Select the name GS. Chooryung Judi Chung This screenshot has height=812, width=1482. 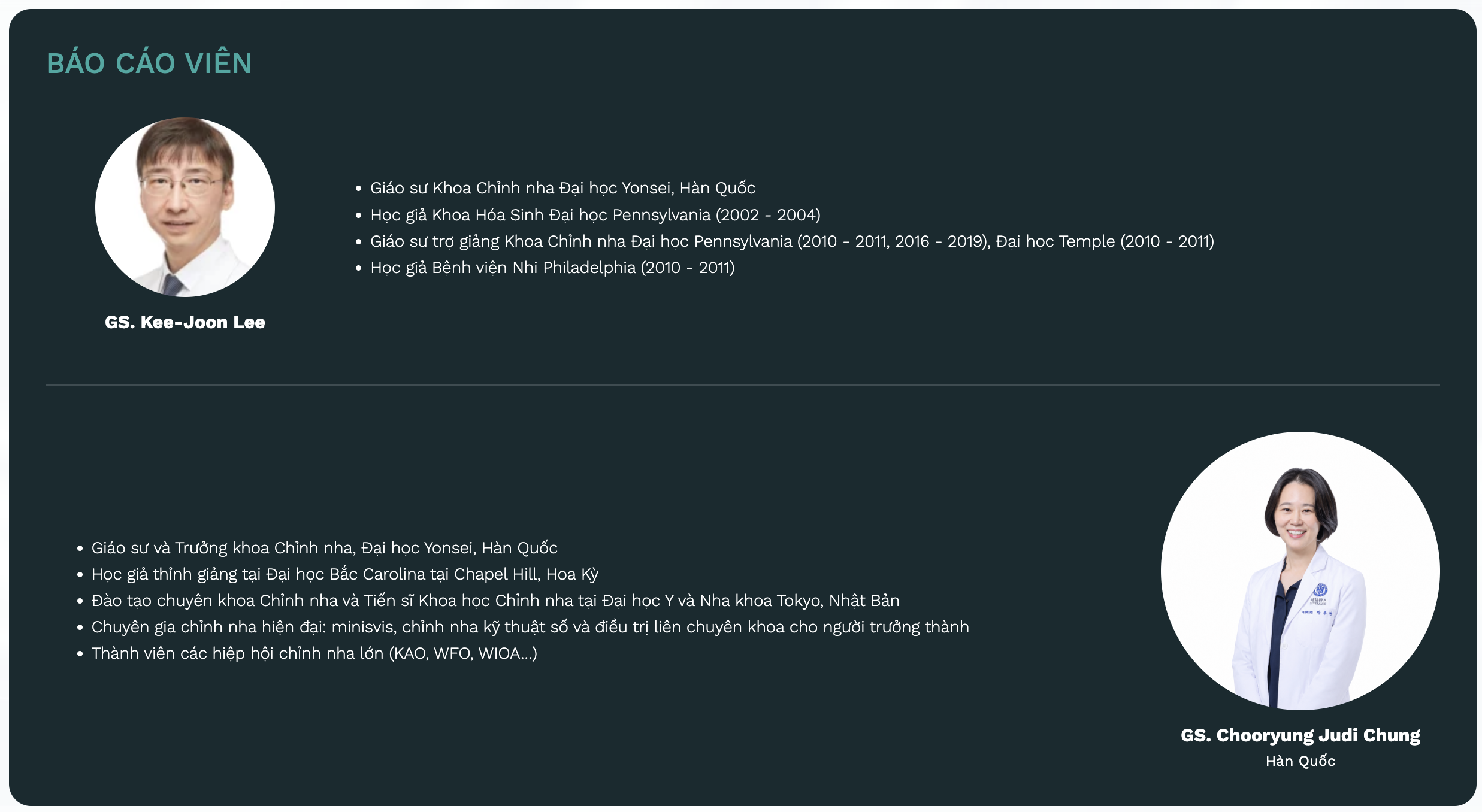[1300, 735]
